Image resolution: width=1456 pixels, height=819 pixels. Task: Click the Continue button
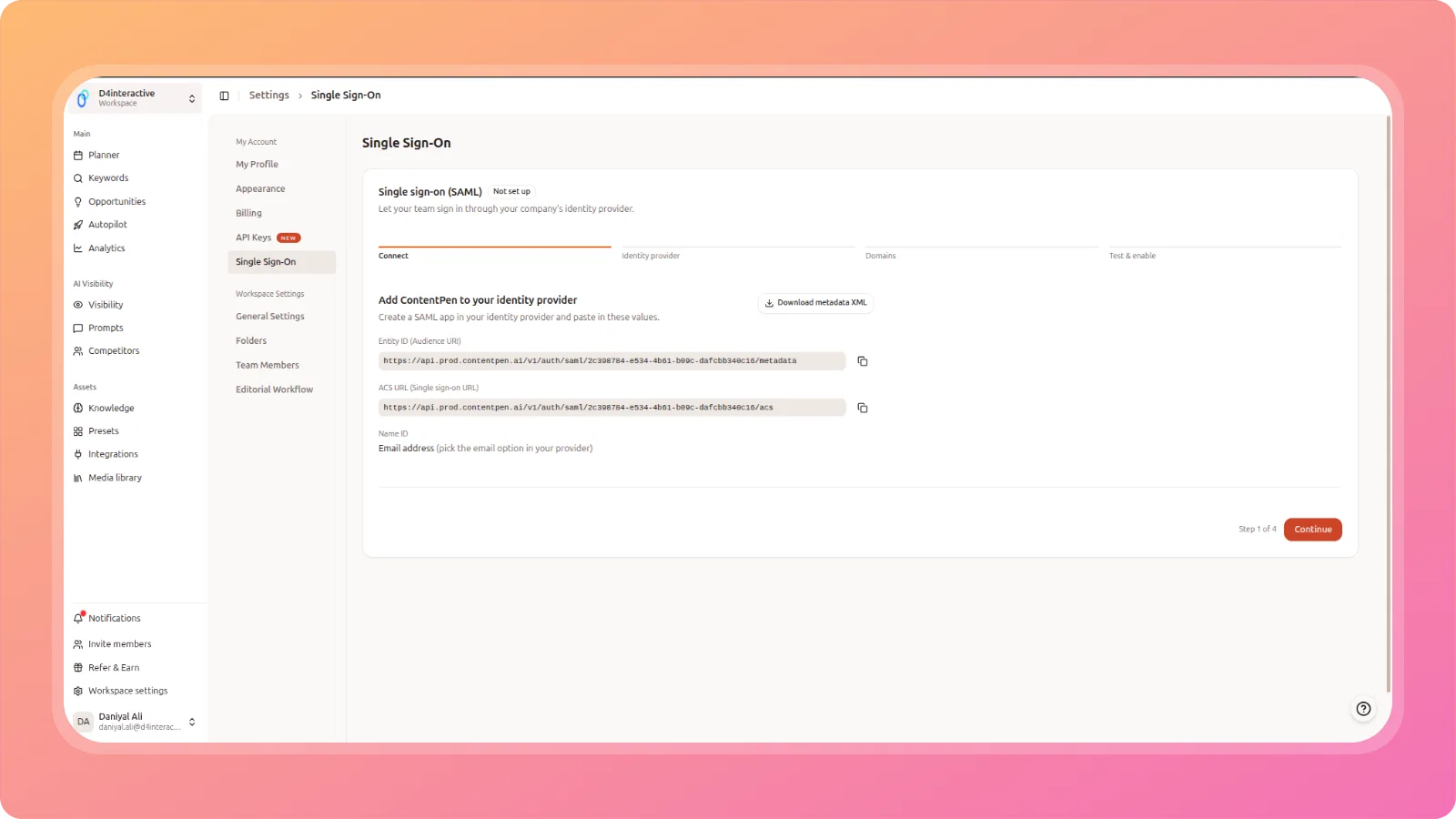pyautogui.click(x=1312, y=530)
